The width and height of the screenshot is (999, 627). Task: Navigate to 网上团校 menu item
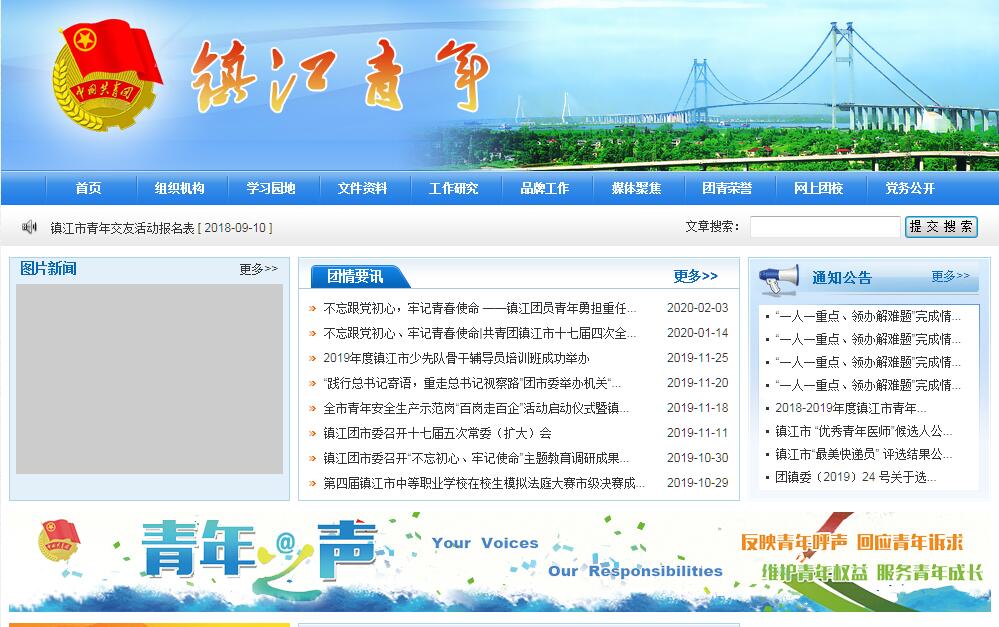(x=818, y=188)
